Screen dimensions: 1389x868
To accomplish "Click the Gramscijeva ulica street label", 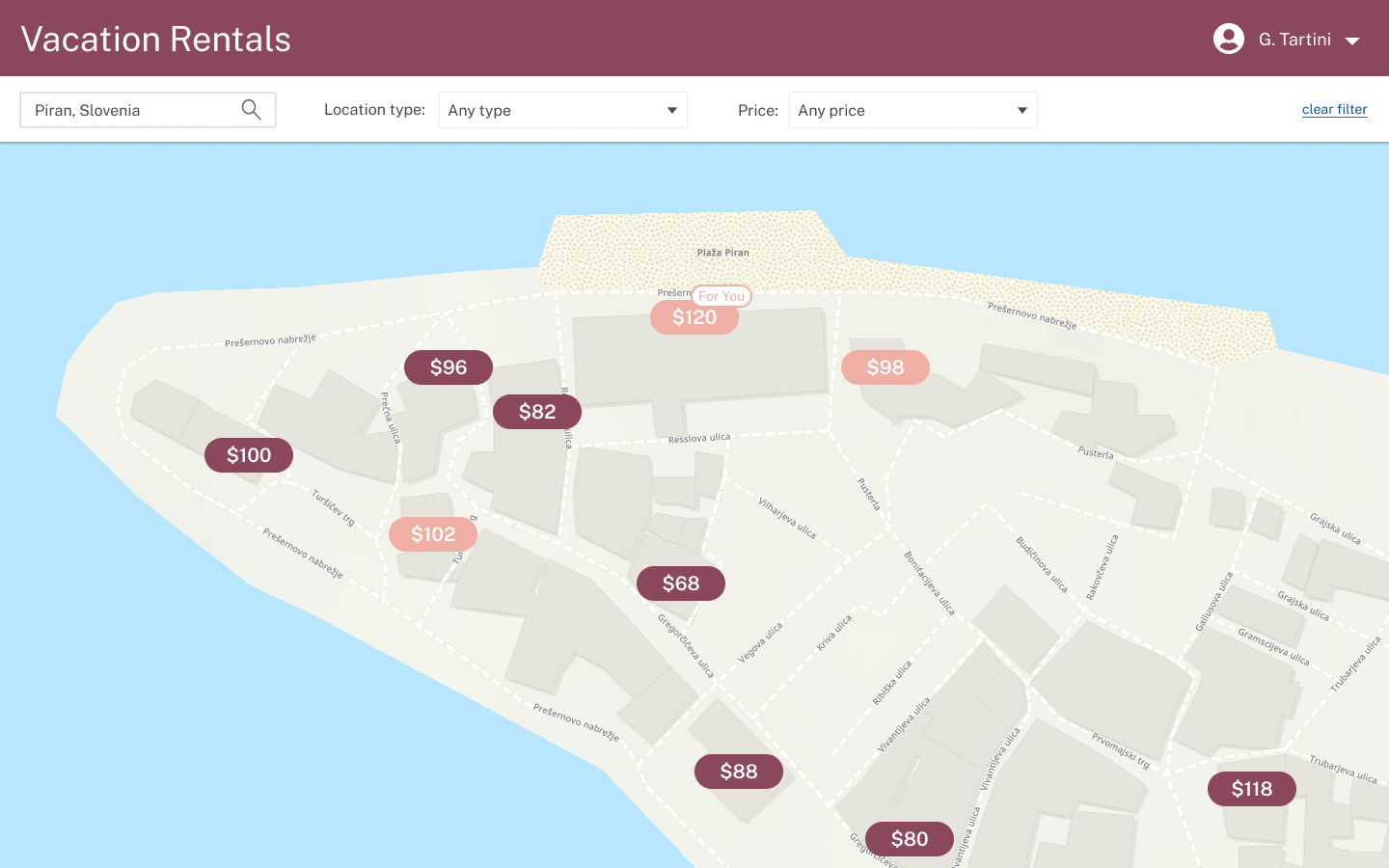I will (1274, 647).
